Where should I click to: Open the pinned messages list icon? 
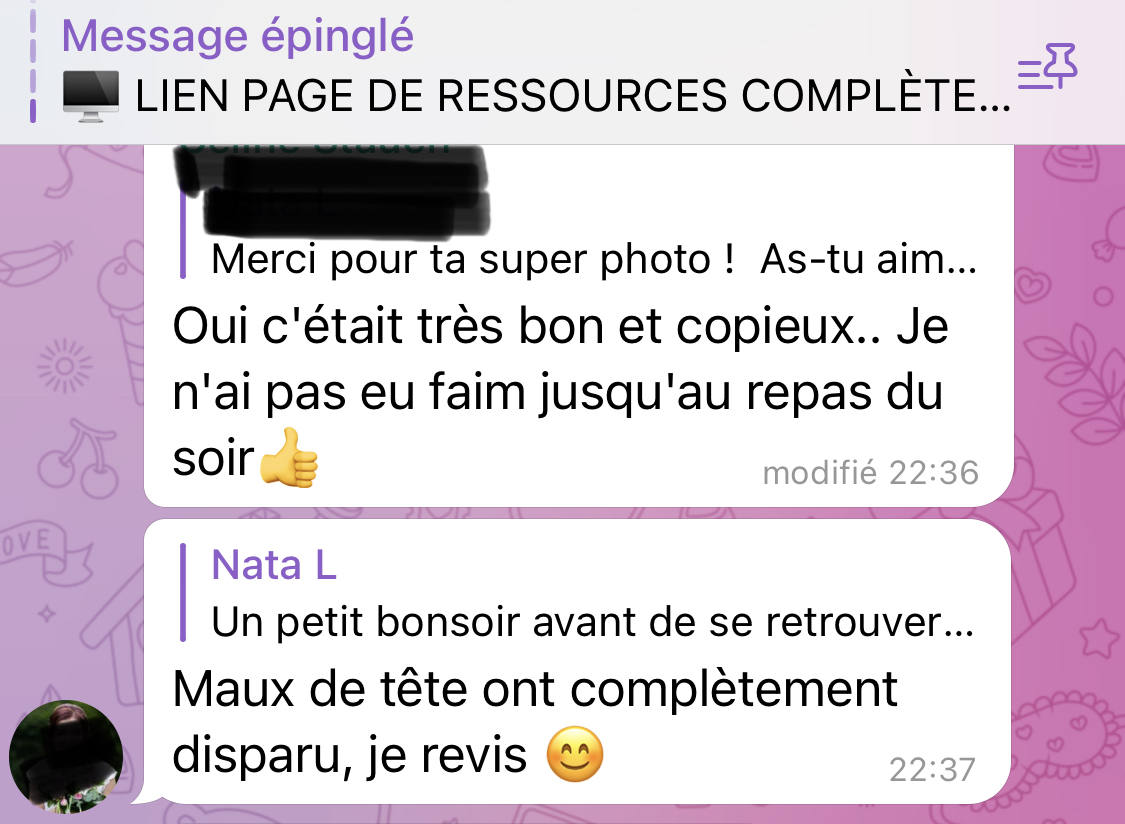pyautogui.click(x=1048, y=66)
